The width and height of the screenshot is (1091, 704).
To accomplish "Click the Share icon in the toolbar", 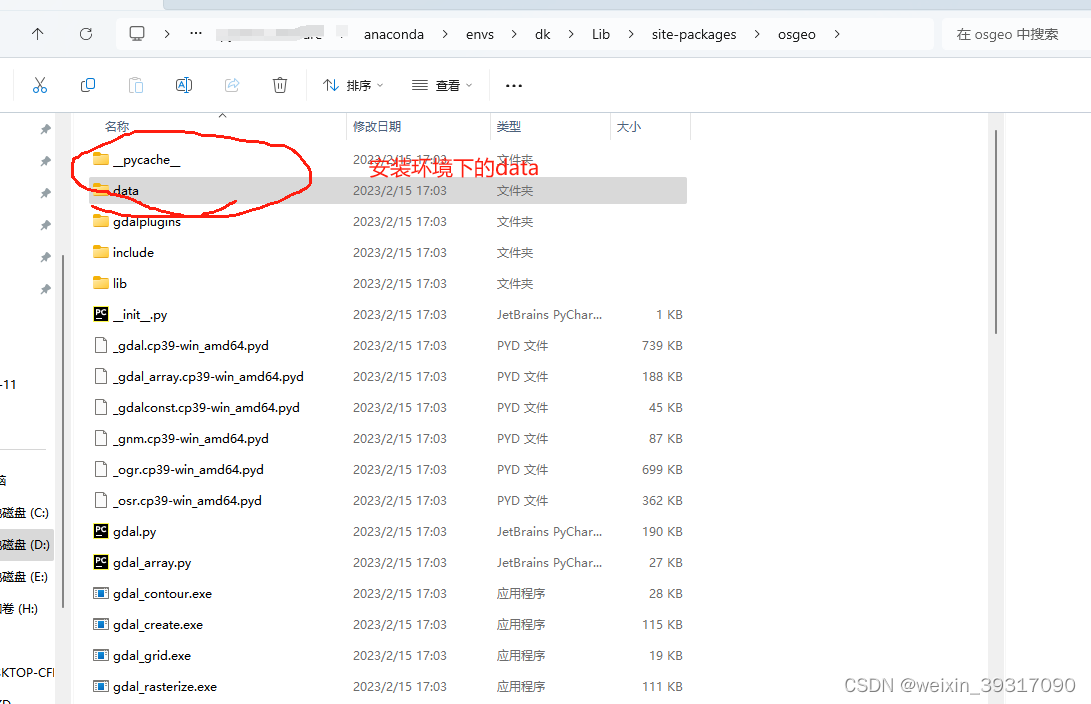I will [x=231, y=85].
